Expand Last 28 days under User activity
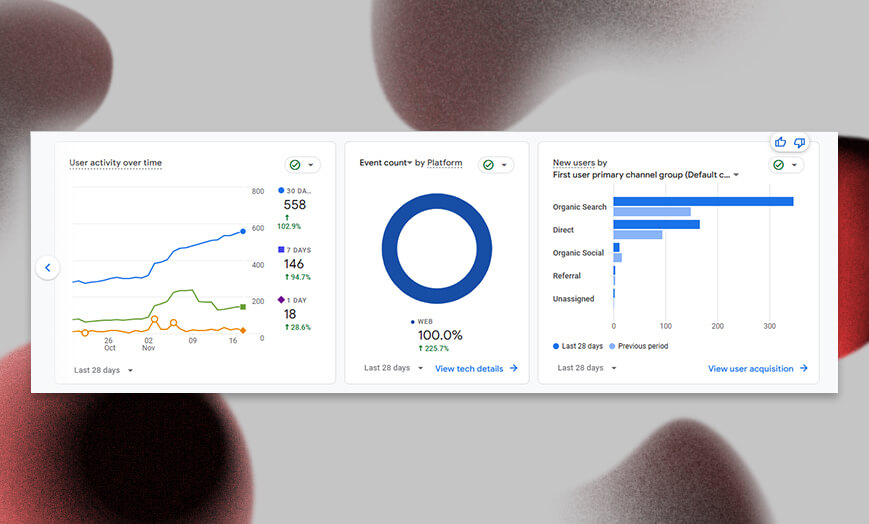The height and width of the screenshot is (524, 869). pos(103,370)
